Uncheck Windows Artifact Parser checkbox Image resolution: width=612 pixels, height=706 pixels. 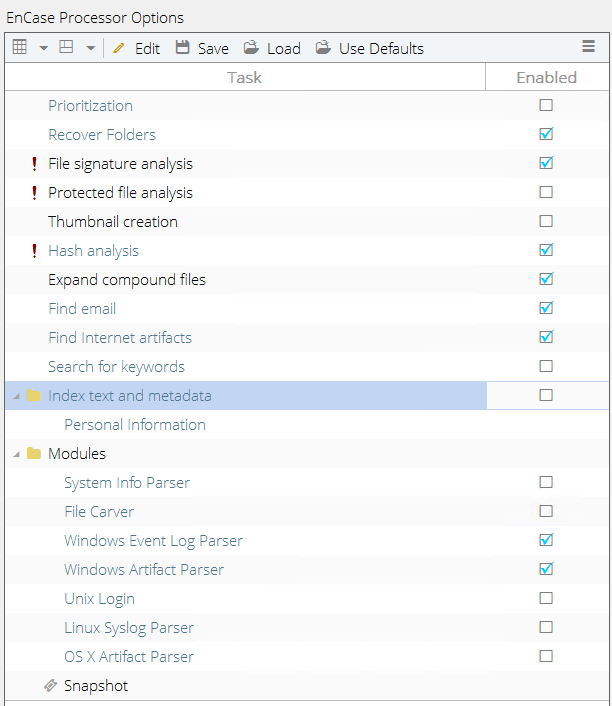tap(546, 569)
